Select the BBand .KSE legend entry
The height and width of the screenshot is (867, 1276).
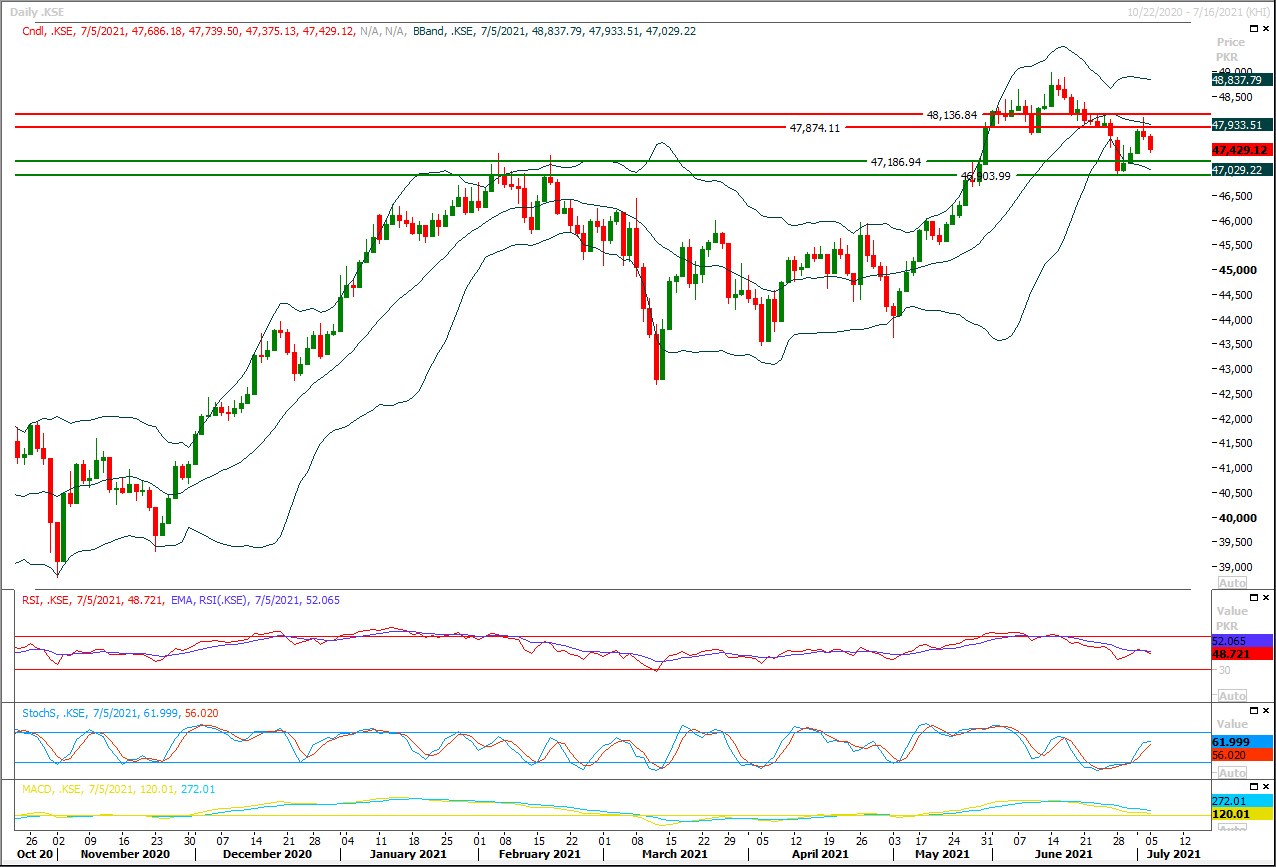point(554,31)
